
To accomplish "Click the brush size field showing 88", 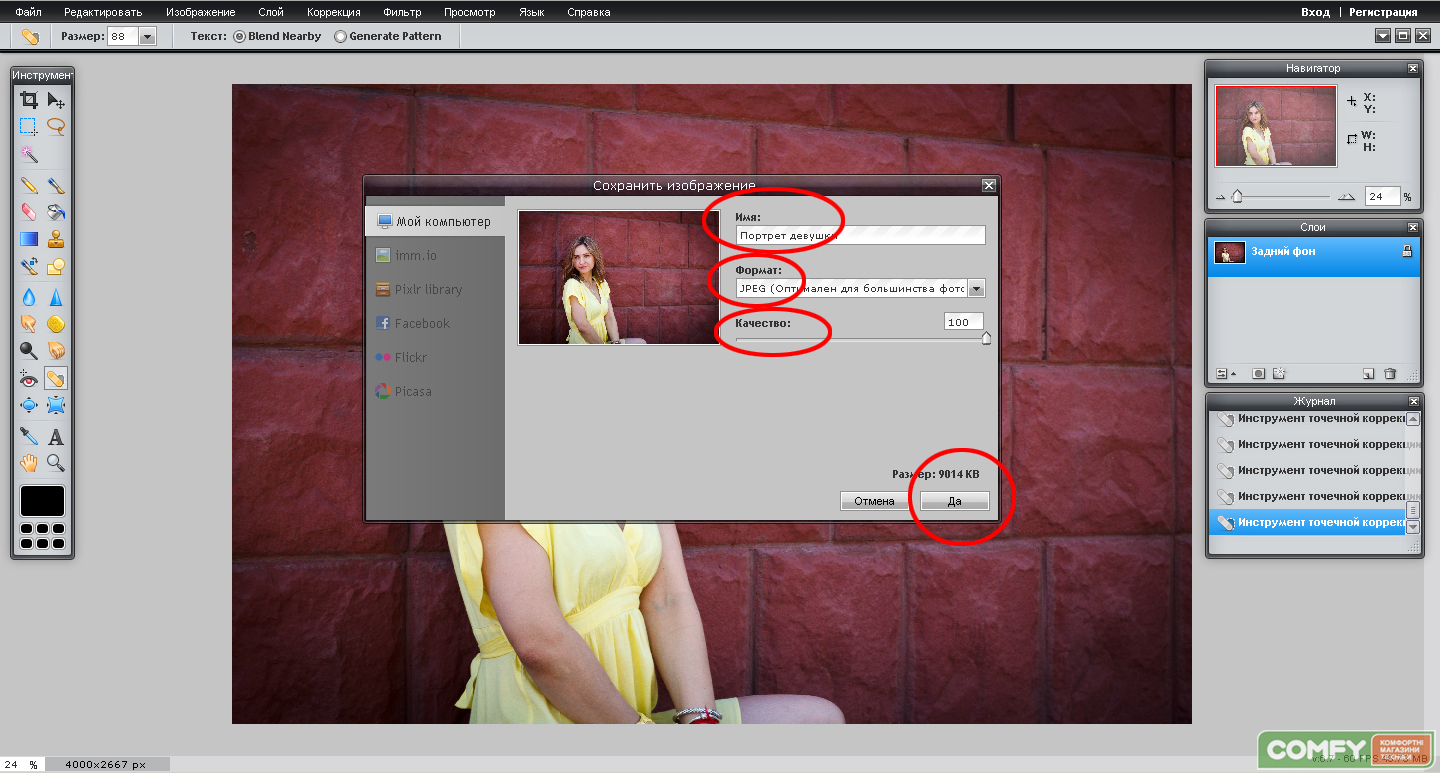I will [x=123, y=36].
